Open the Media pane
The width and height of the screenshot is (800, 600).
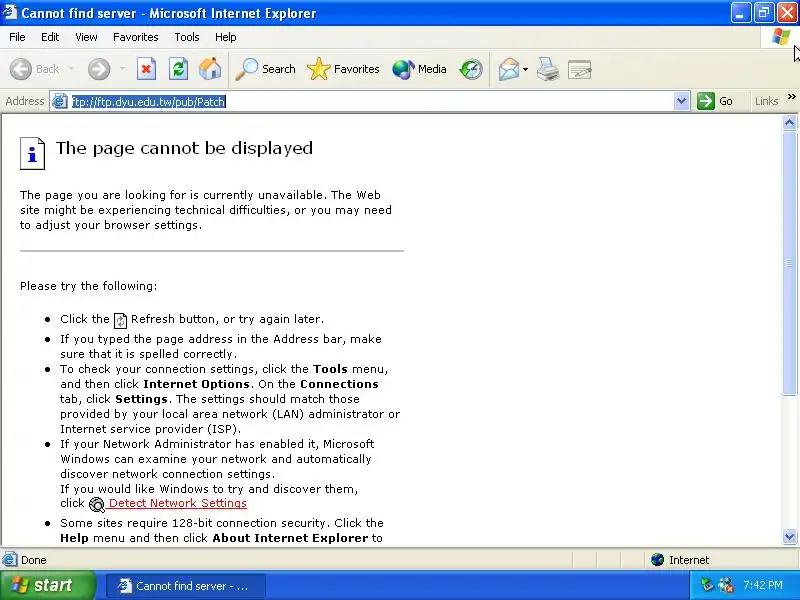tap(419, 69)
